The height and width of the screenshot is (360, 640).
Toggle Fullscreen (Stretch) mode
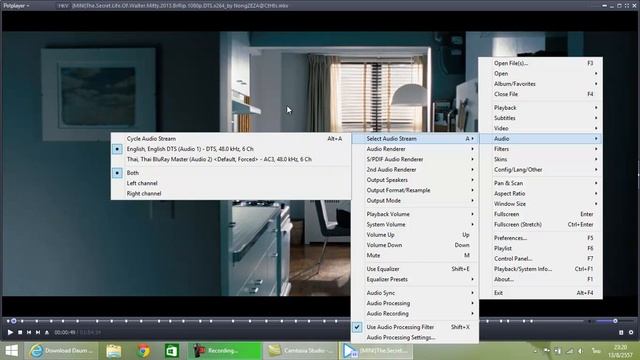[540, 224]
